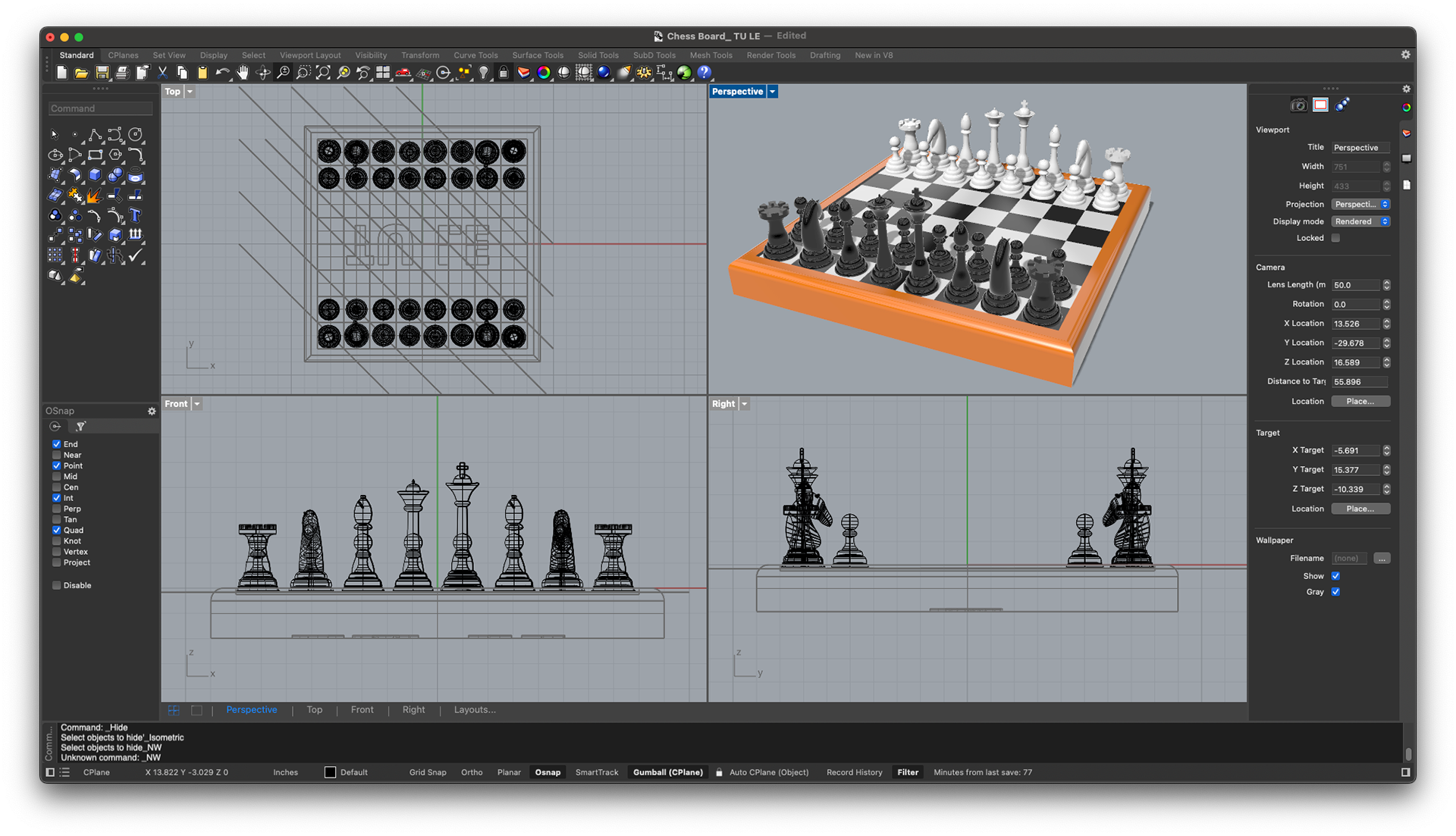The width and height of the screenshot is (1456, 836).
Task: Open the Surface Tools toolbar tab
Action: 538,55
